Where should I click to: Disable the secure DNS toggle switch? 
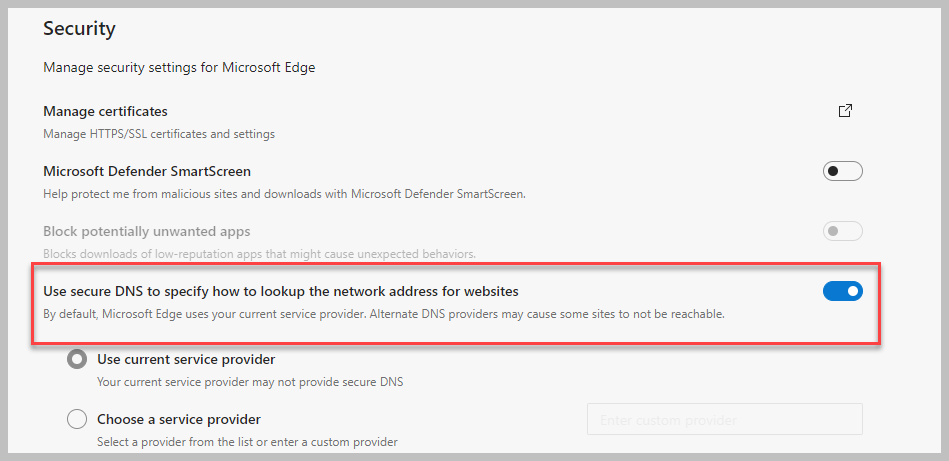coord(842,291)
